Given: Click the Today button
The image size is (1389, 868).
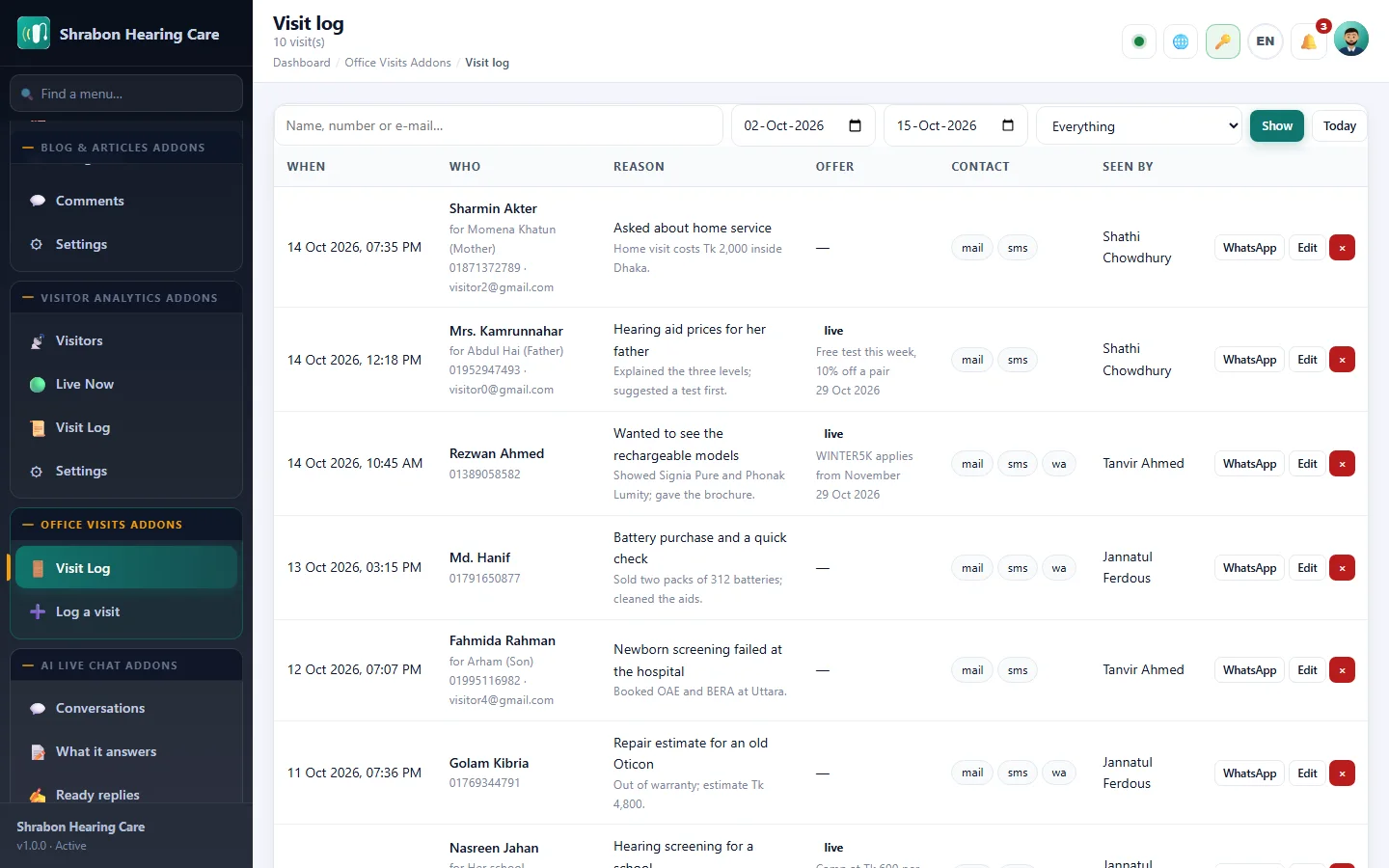Looking at the screenshot, I should point(1340,126).
